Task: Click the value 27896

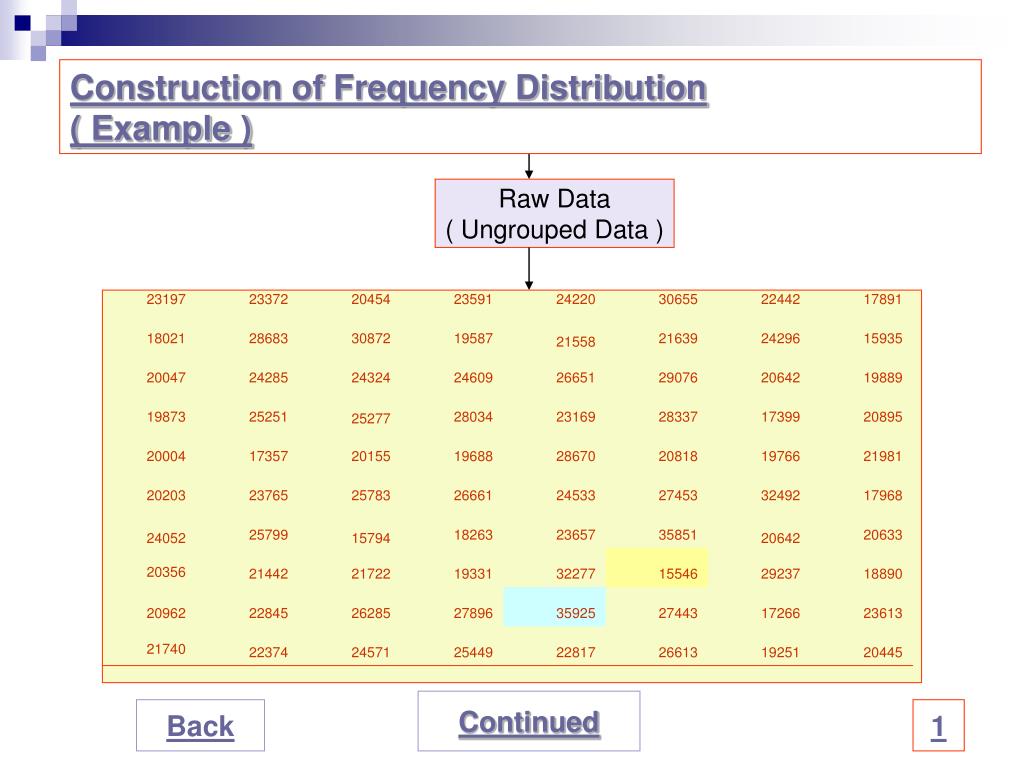Action: pyautogui.click(x=473, y=613)
